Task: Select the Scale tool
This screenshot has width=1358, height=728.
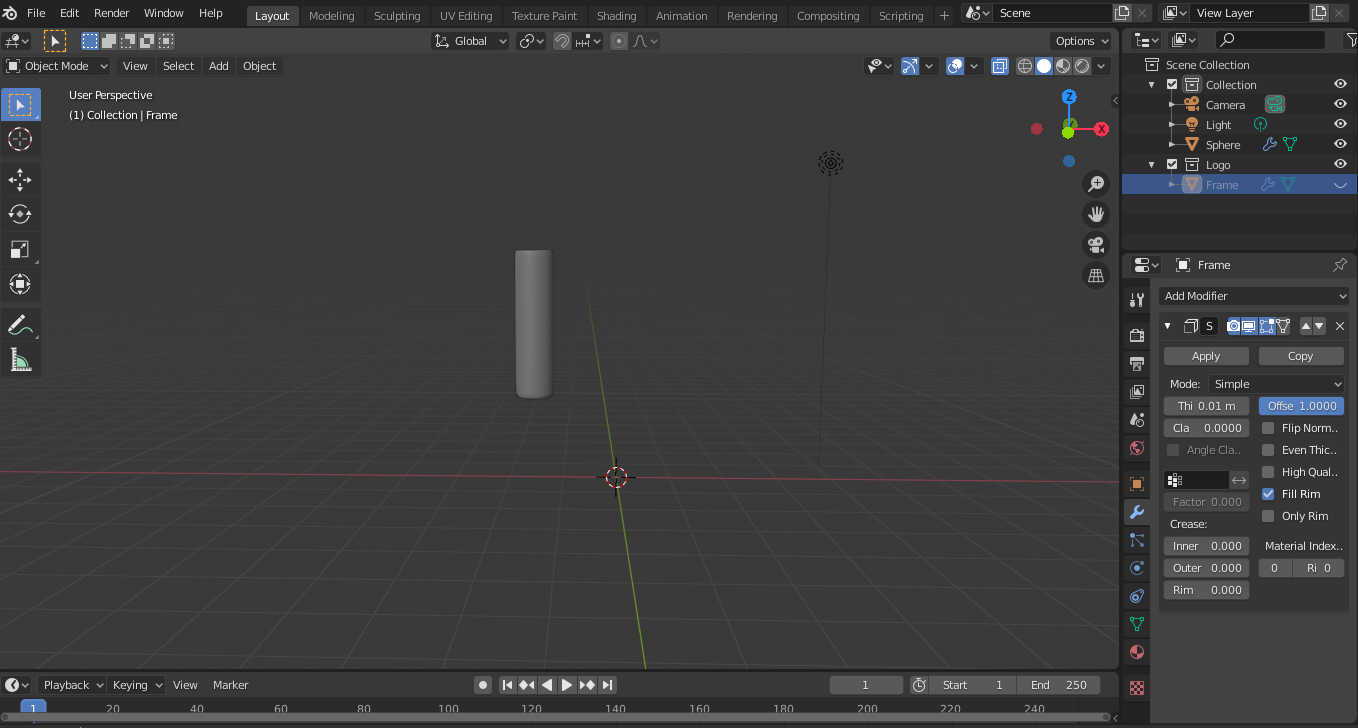Action: [20, 249]
